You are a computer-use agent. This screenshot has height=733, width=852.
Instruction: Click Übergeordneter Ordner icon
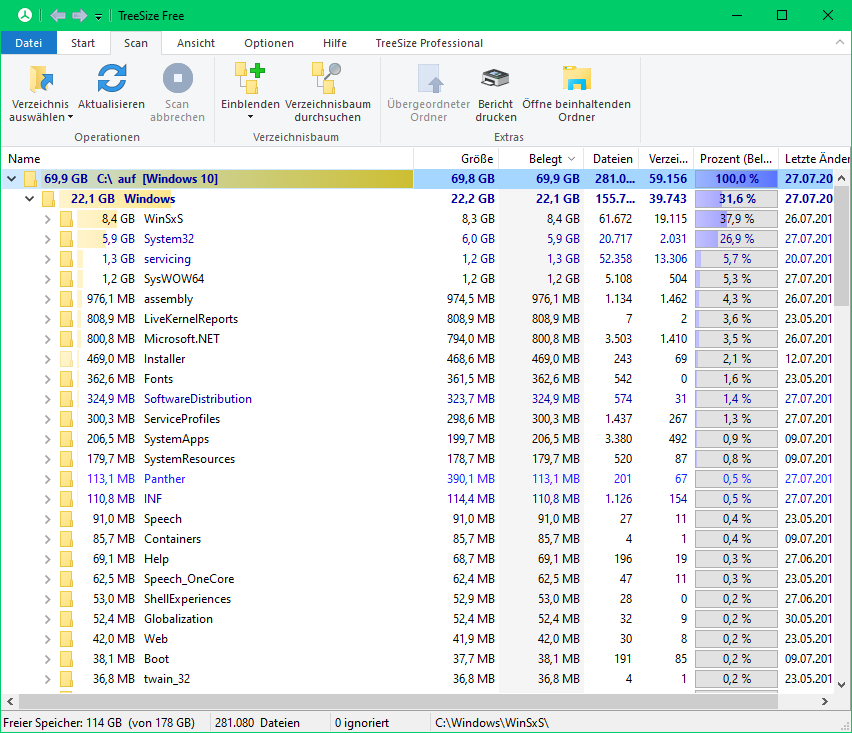point(429,79)
